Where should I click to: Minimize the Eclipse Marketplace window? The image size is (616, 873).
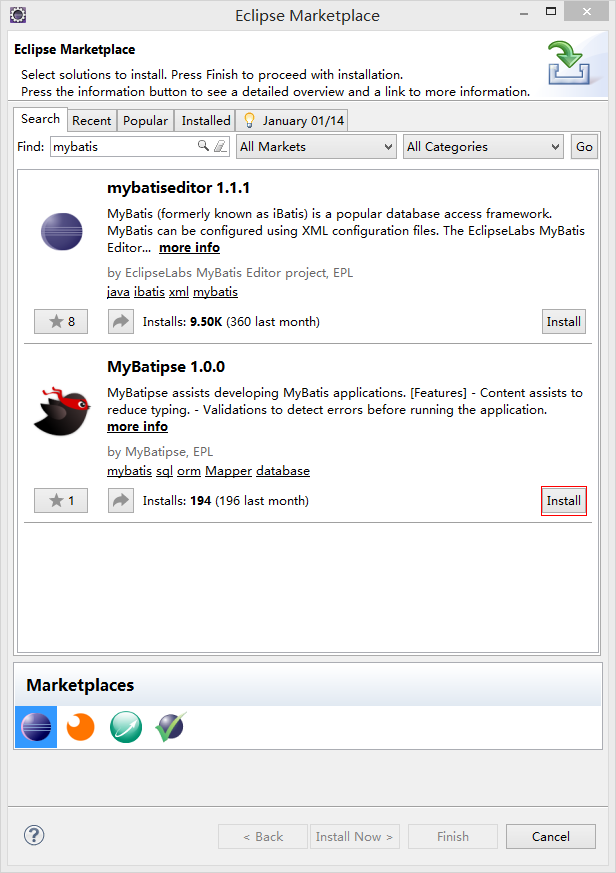pos(524,13)
